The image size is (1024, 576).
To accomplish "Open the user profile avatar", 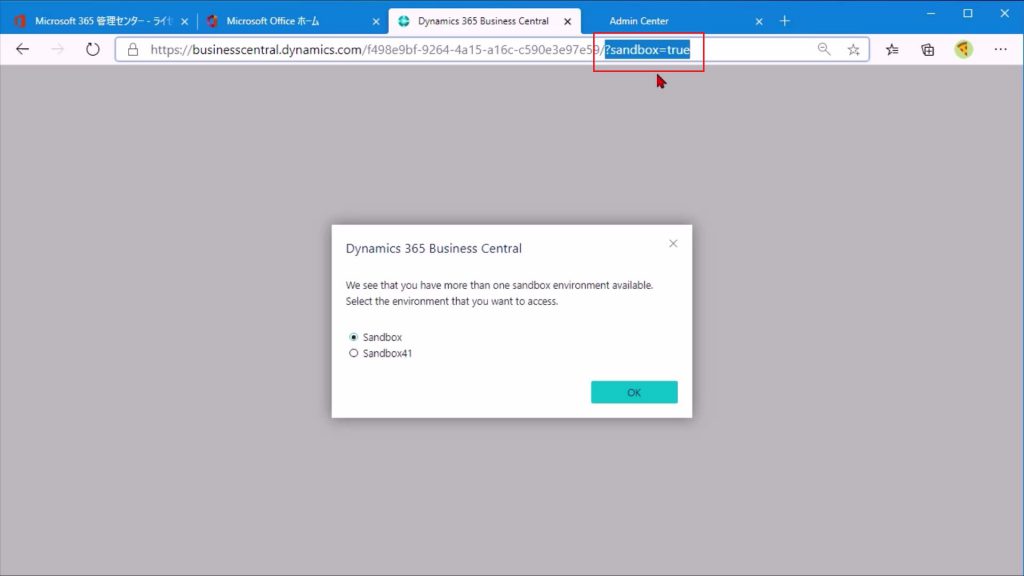I will click(x=963, y=49).
